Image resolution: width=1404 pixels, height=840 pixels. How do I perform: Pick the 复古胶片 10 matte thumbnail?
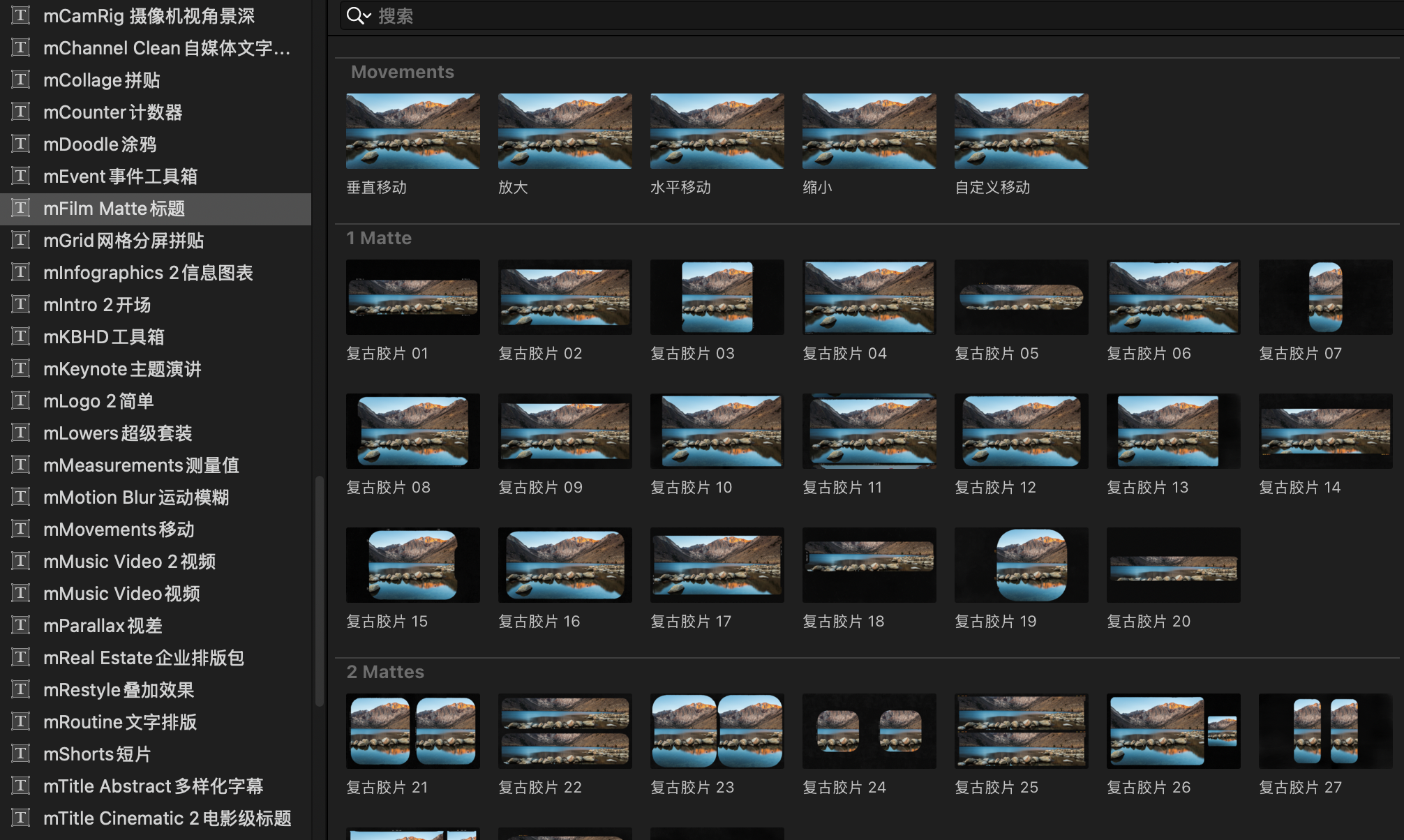click(x=717, y=431)
